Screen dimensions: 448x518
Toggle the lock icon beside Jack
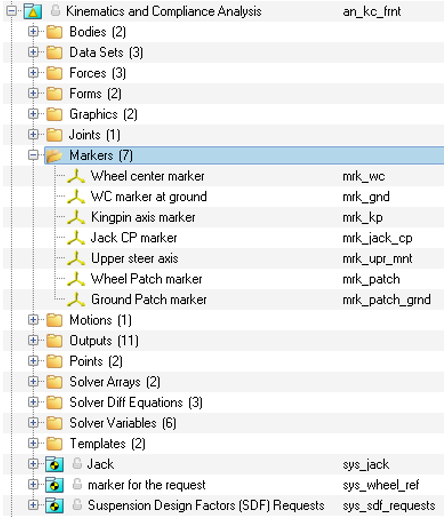77,464
